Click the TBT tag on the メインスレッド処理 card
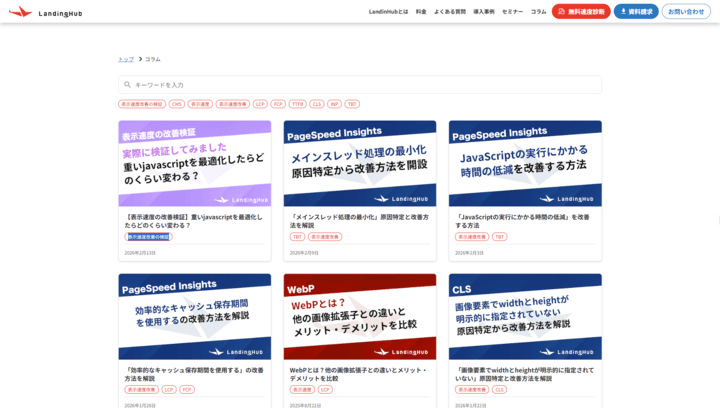The width and height of the screenshot is (720, 408). point(297,237)
